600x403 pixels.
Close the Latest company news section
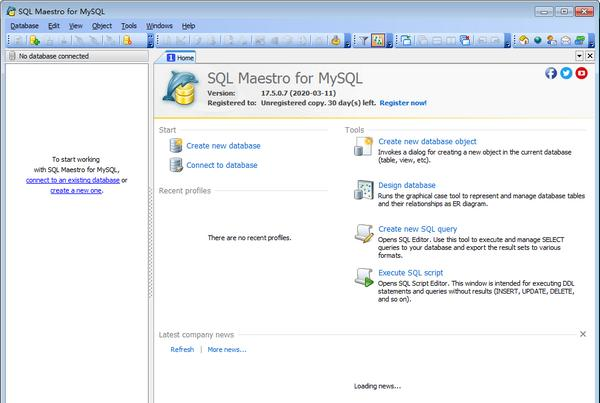(583, 334)
